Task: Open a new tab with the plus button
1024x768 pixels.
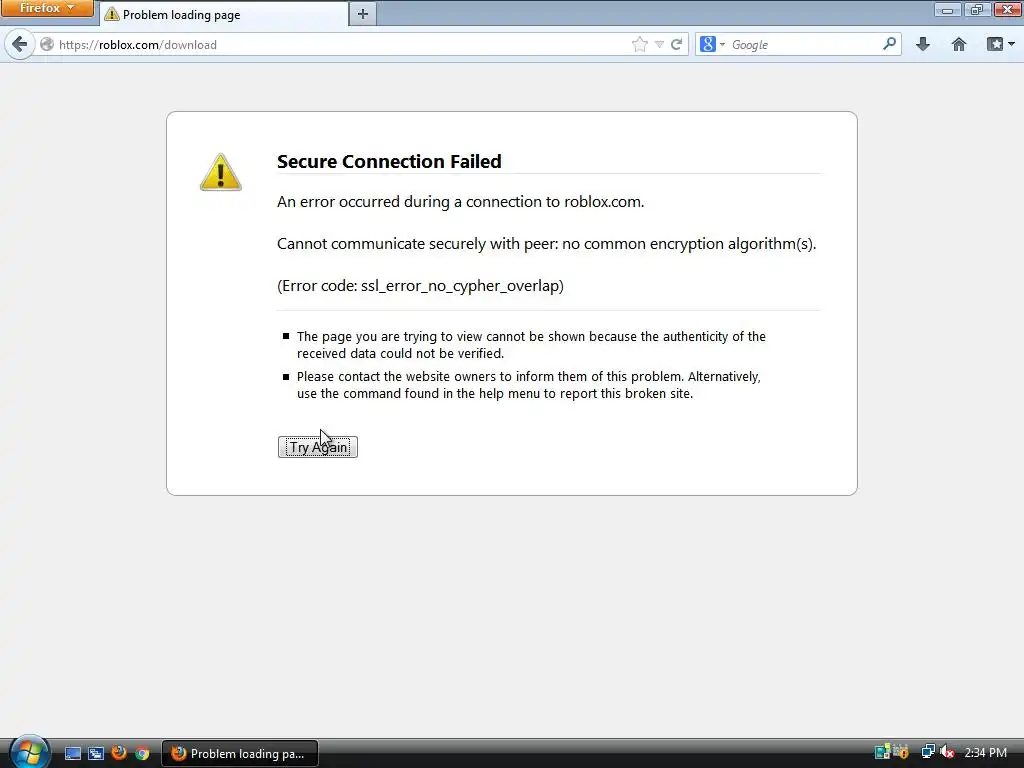Action: coord(362,14)
